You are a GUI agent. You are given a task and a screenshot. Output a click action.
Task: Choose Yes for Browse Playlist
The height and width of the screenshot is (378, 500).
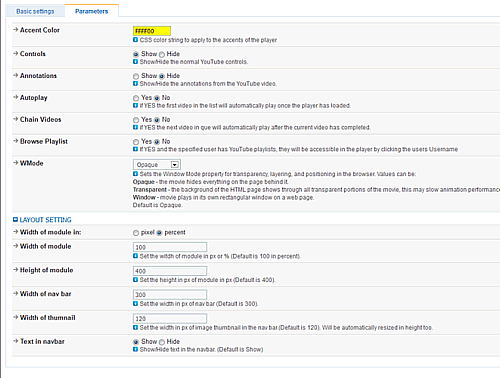(136, 142)
